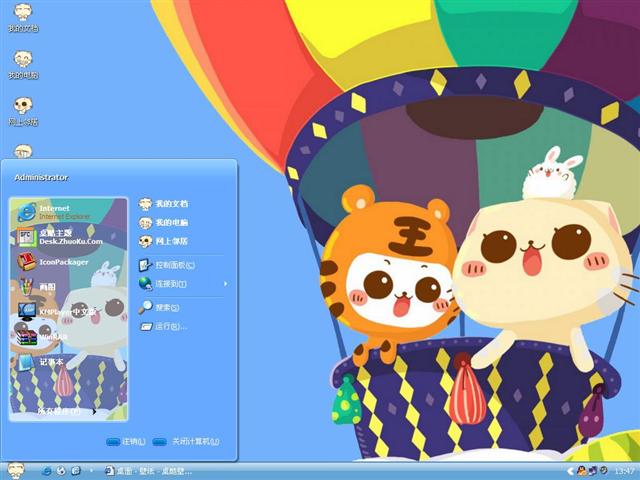Expand the quick launch overflow arrow

91,471
